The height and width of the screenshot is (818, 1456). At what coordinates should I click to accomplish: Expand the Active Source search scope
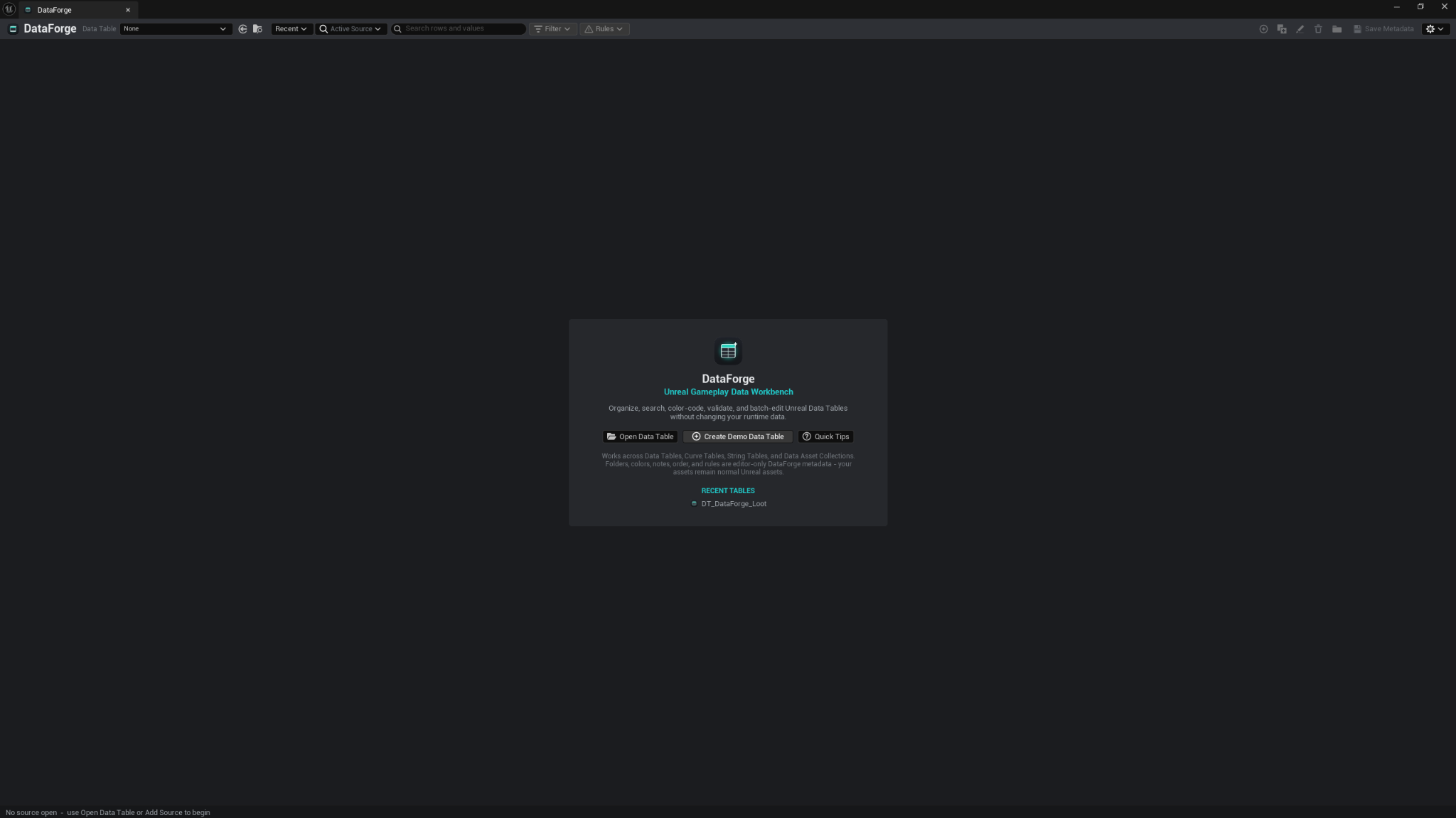350,29
